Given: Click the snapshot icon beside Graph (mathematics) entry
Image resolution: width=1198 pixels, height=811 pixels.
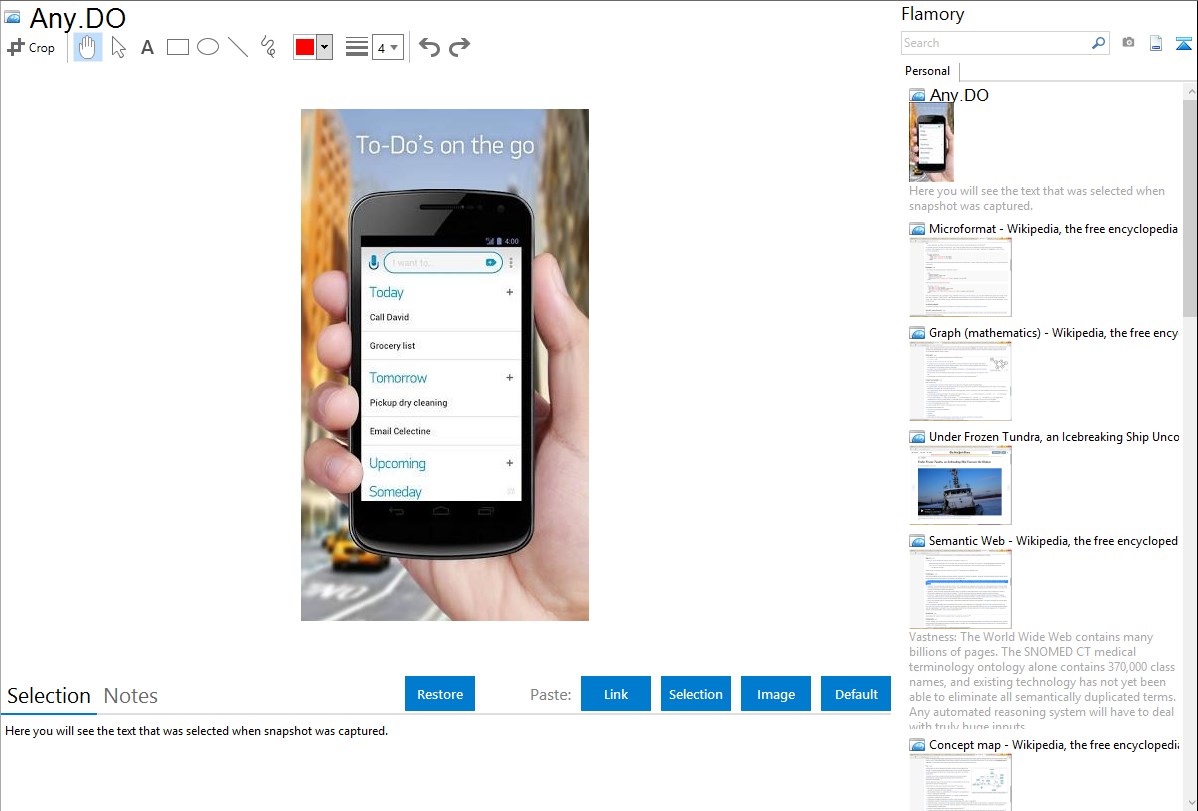Looking at the screenshot, I should [x=917, y=333].
